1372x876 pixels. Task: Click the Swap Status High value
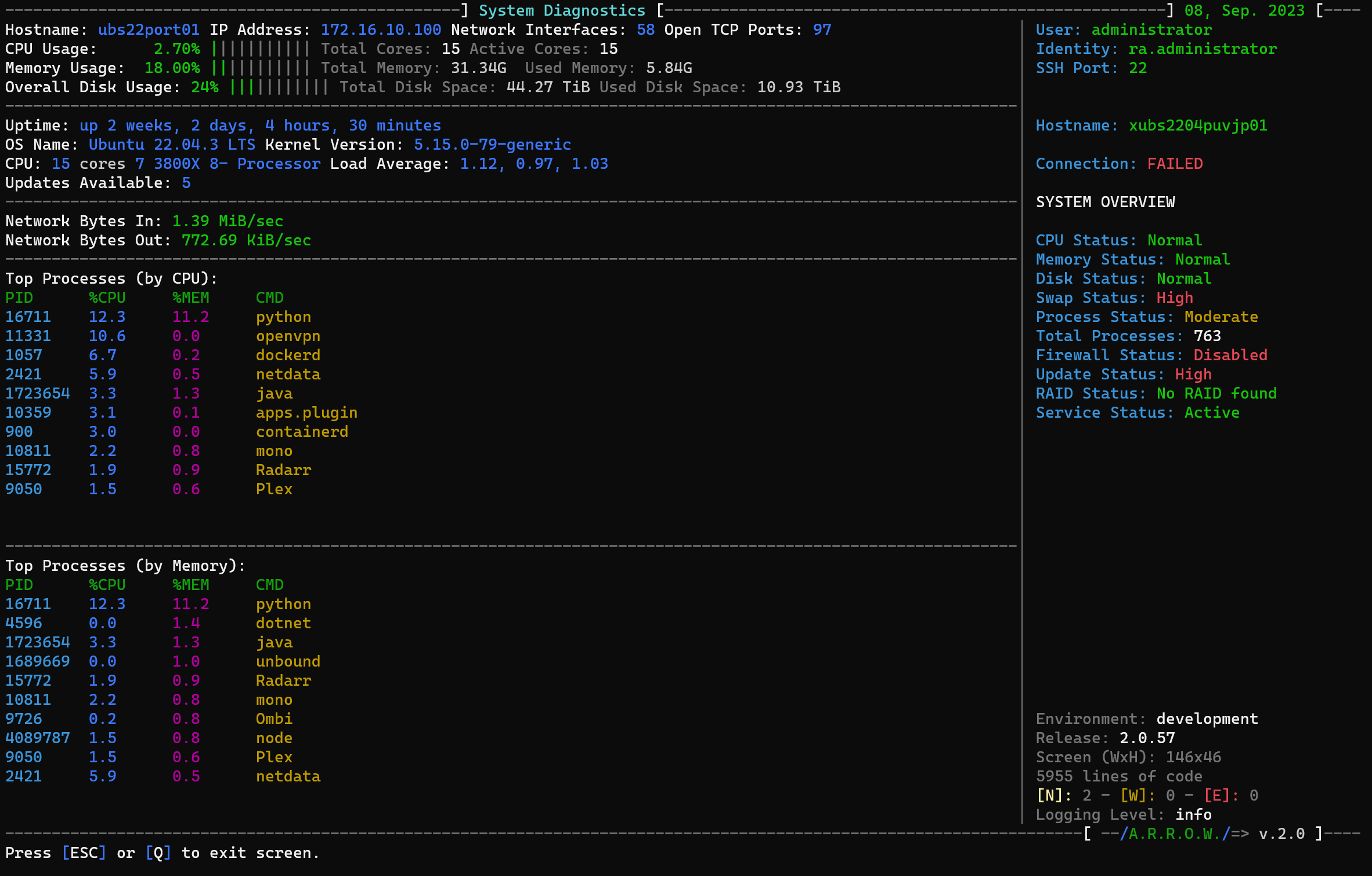[x=1175, y=298]
